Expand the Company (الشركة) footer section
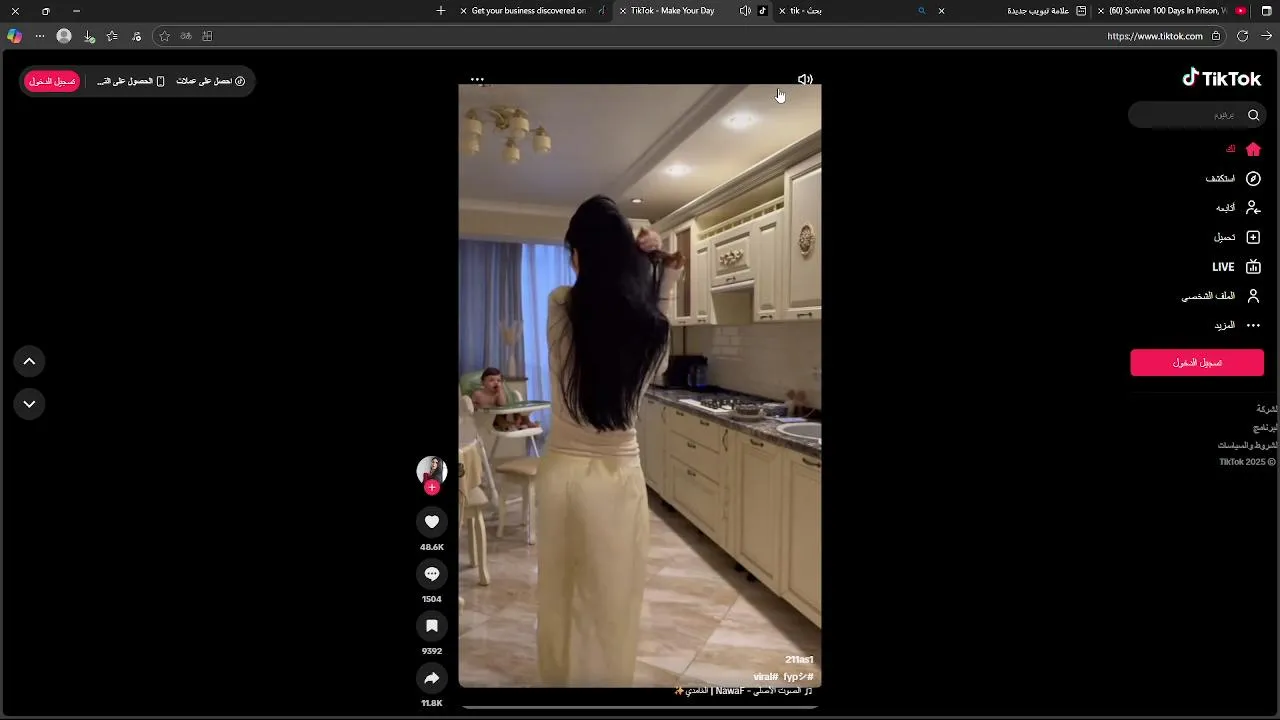The image size is (1280, 720). (x=1266, y=409)
